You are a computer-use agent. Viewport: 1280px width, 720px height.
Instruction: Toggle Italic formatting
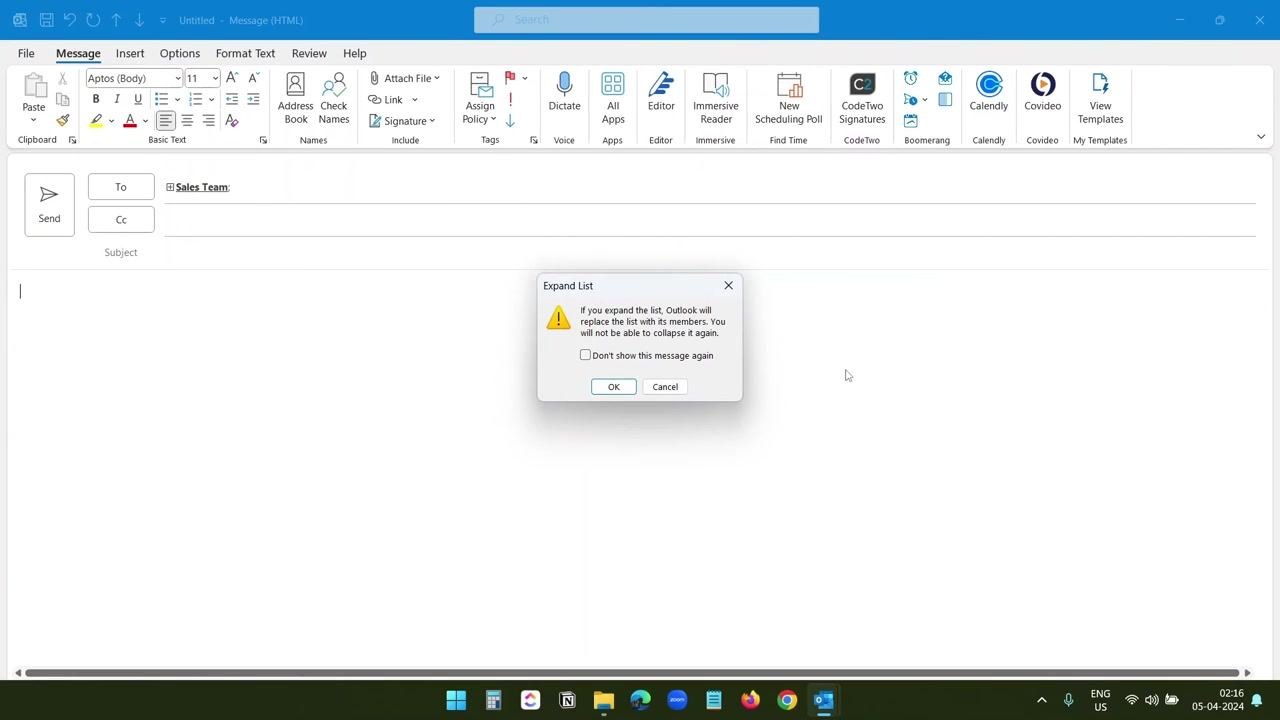coord(117,99)
